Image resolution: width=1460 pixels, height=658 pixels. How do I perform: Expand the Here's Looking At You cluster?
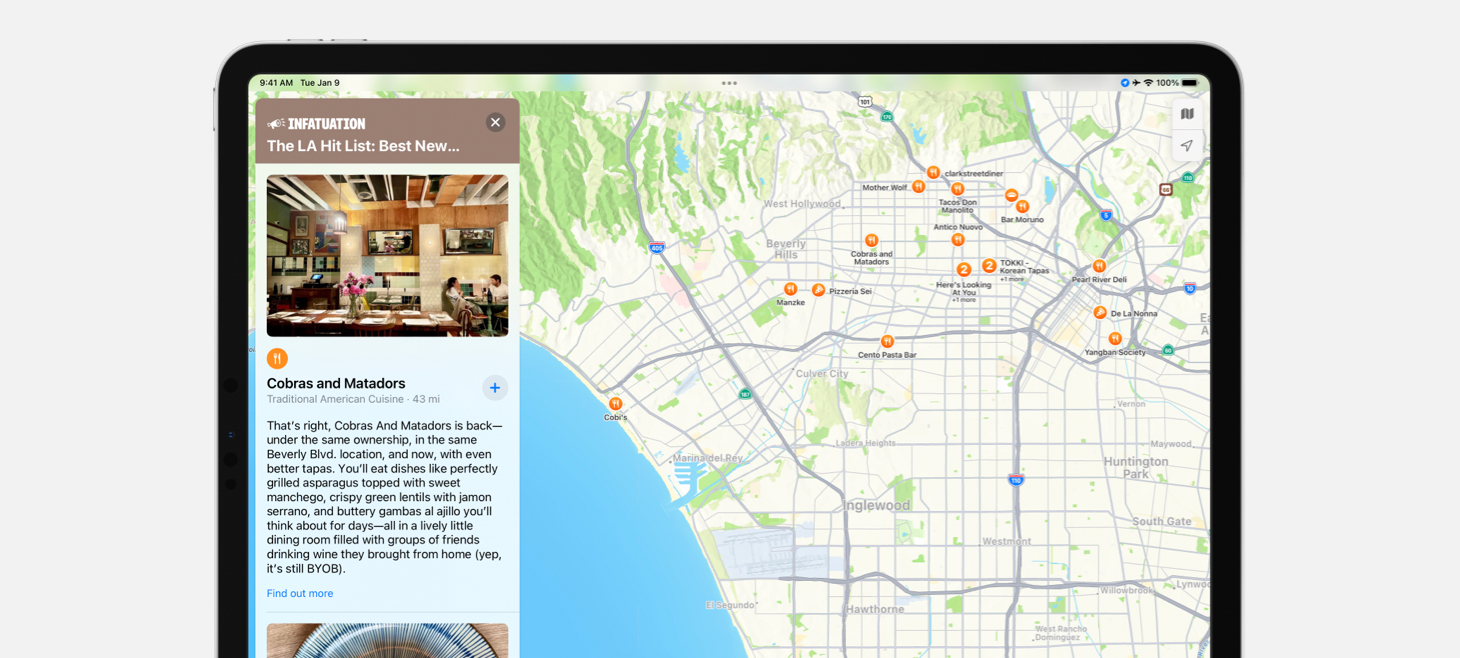pos(964,270)
